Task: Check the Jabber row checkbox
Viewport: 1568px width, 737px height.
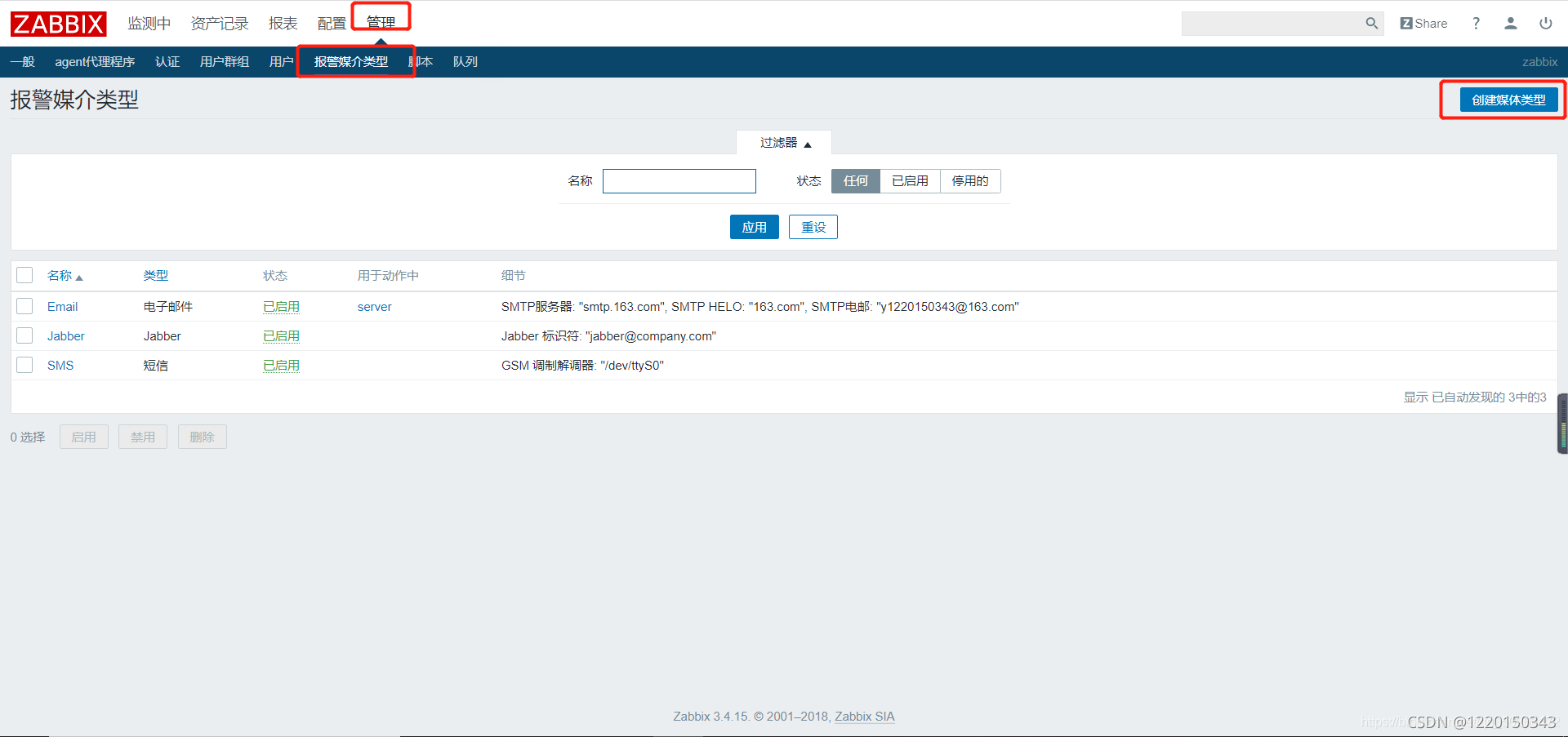Action: click(x=24, y=335)
